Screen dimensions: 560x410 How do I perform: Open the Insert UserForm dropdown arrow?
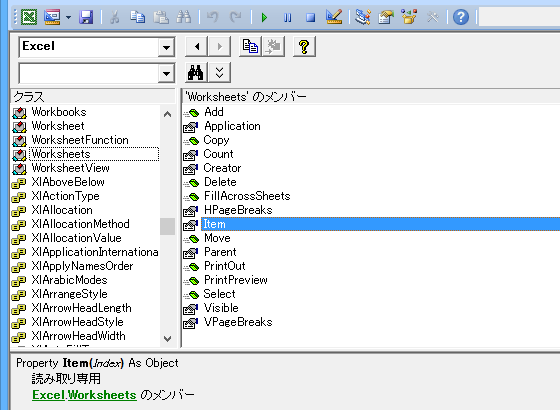click(68, 17)
